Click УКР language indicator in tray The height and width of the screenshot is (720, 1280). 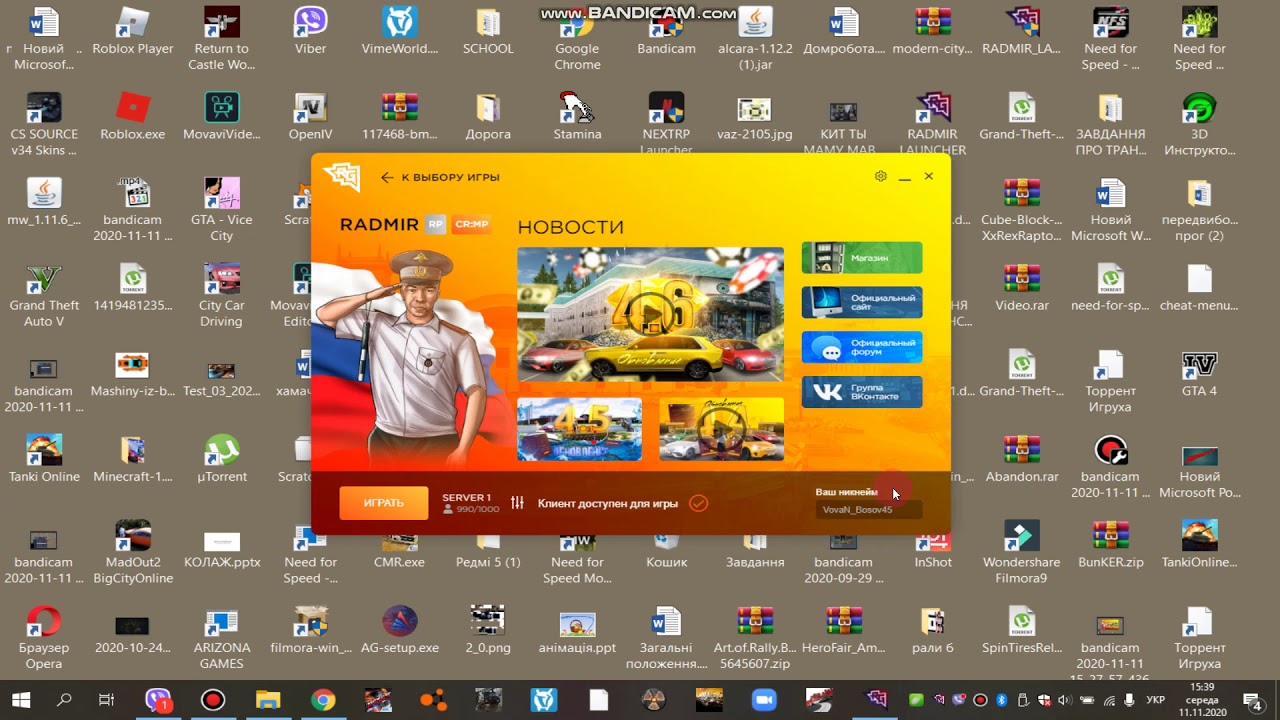[1155, 700]
